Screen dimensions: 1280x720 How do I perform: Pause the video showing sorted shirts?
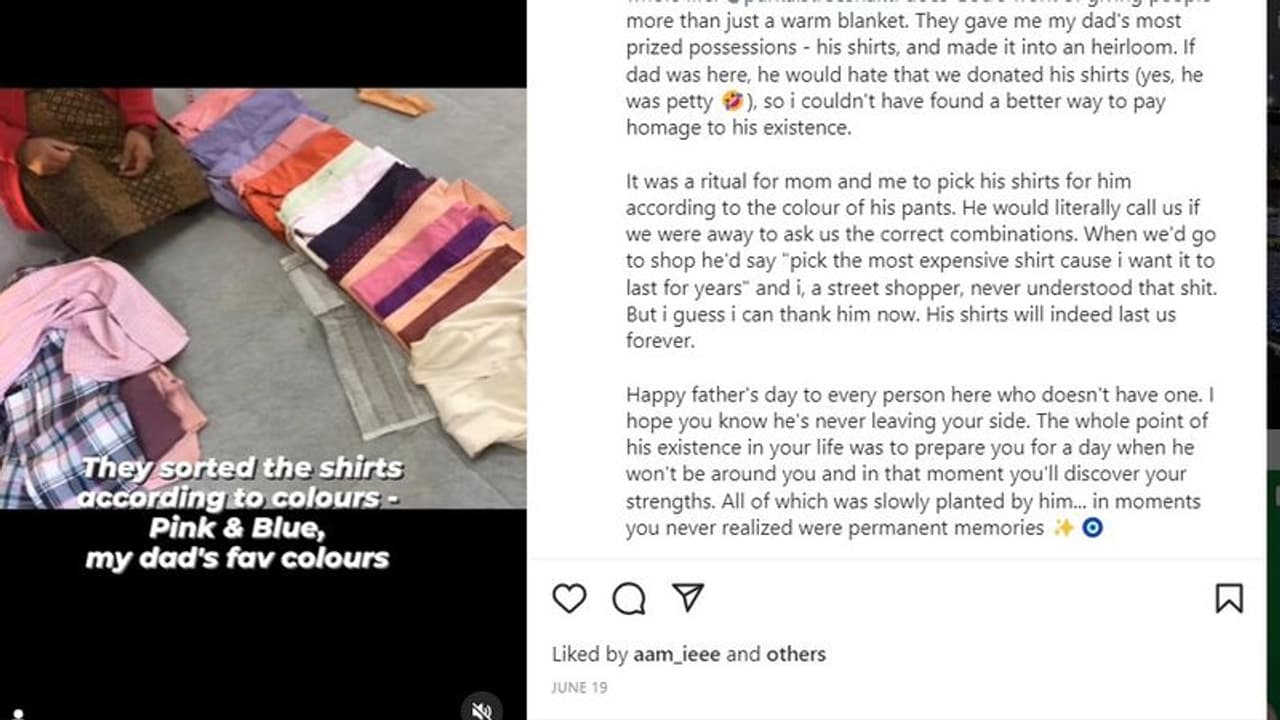pos(263,298)
